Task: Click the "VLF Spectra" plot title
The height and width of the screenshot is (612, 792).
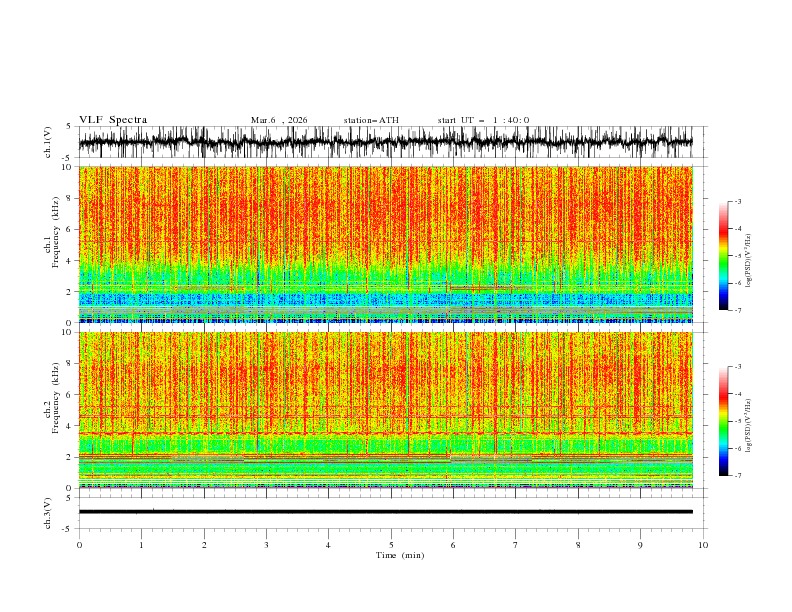Action: pyautogui.click(x=113, y=120)
